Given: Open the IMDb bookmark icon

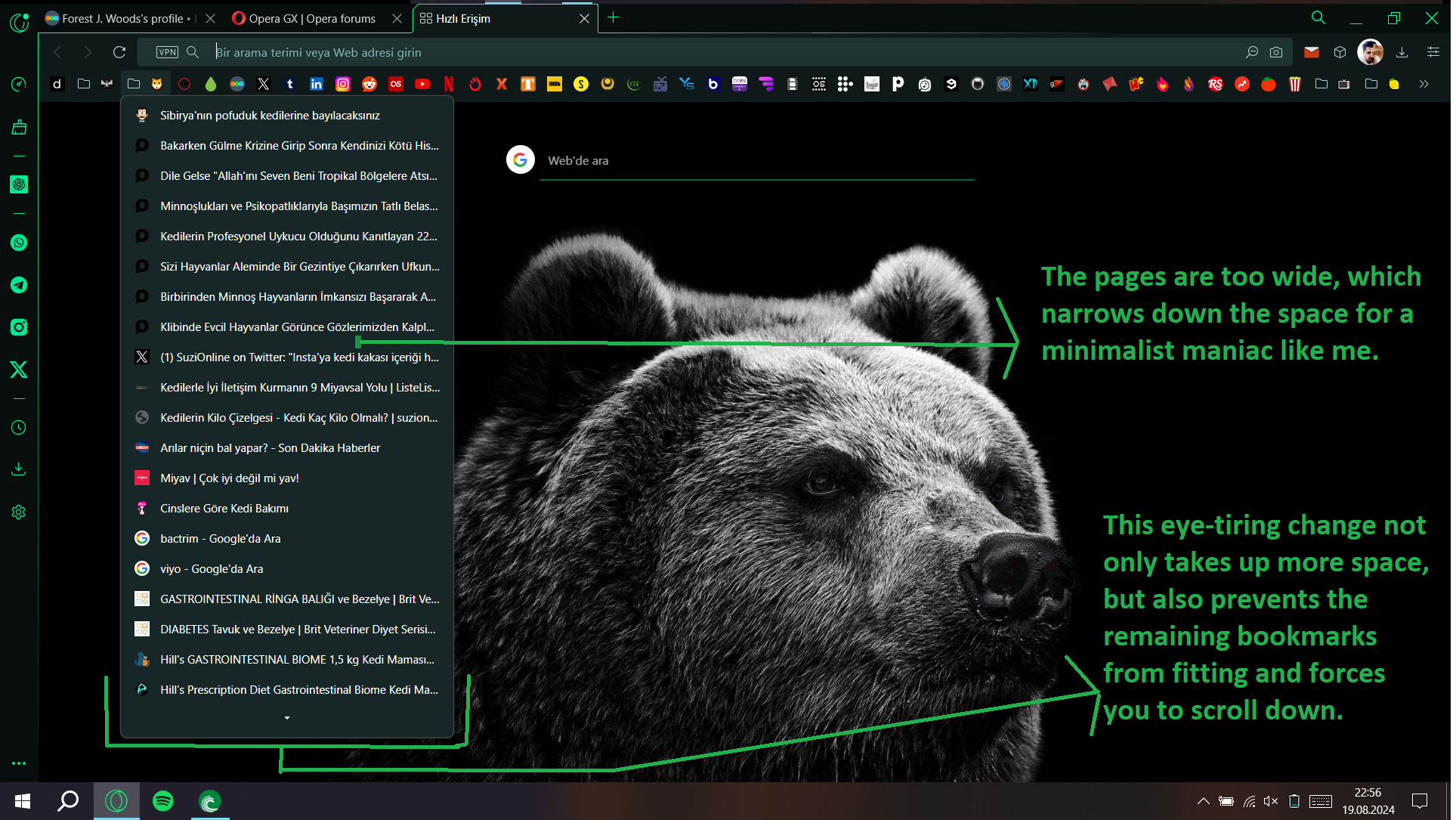Looking at the screenshot, I should [555, 84].
